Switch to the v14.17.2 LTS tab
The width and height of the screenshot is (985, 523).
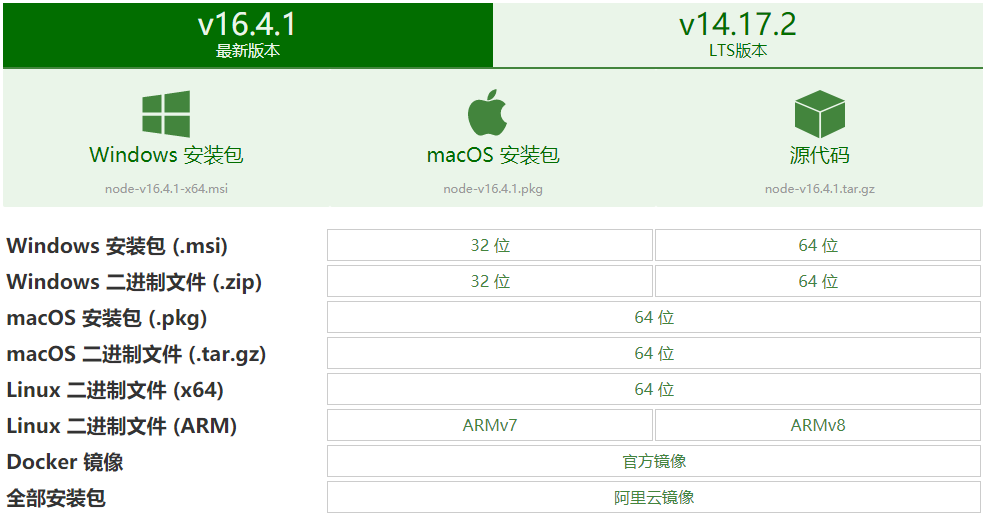tap(738, 35)
